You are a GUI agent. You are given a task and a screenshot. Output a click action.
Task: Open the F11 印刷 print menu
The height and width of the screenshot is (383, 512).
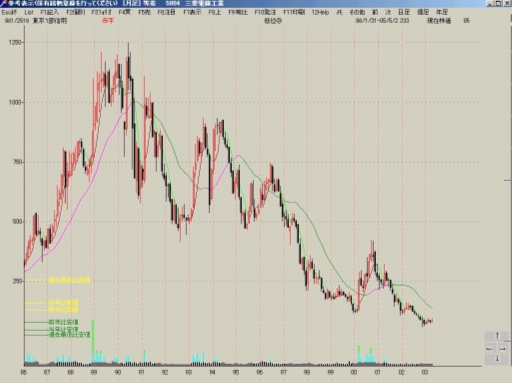tap(294, 12)
